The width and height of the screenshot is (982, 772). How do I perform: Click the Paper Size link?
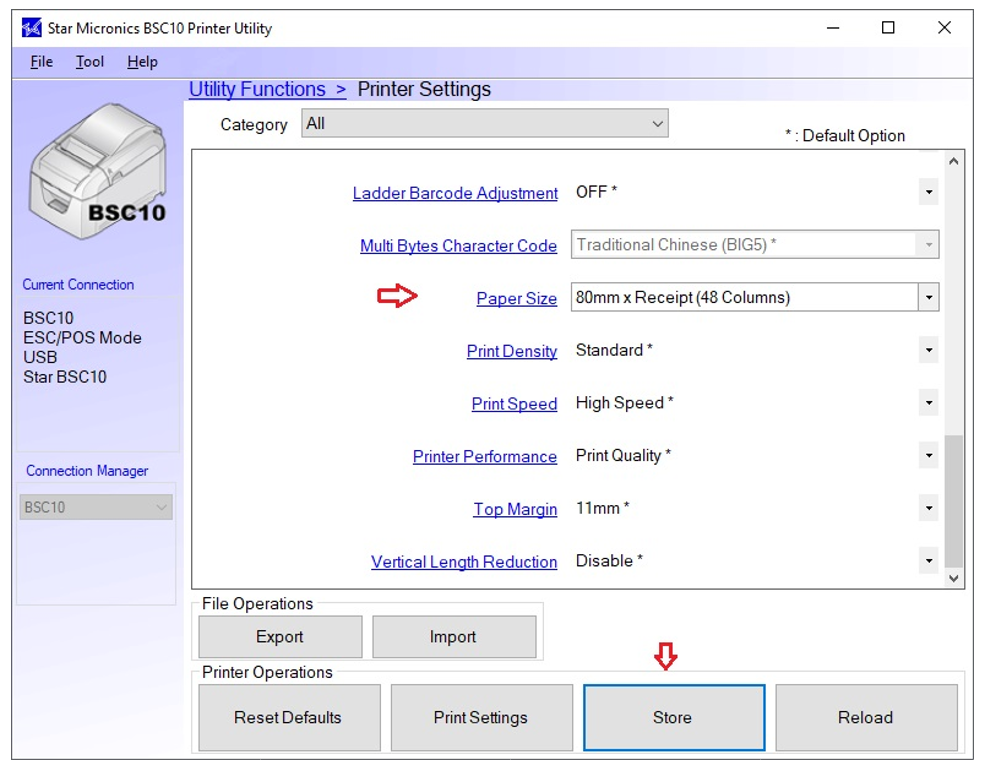click(x=516, y=298)
